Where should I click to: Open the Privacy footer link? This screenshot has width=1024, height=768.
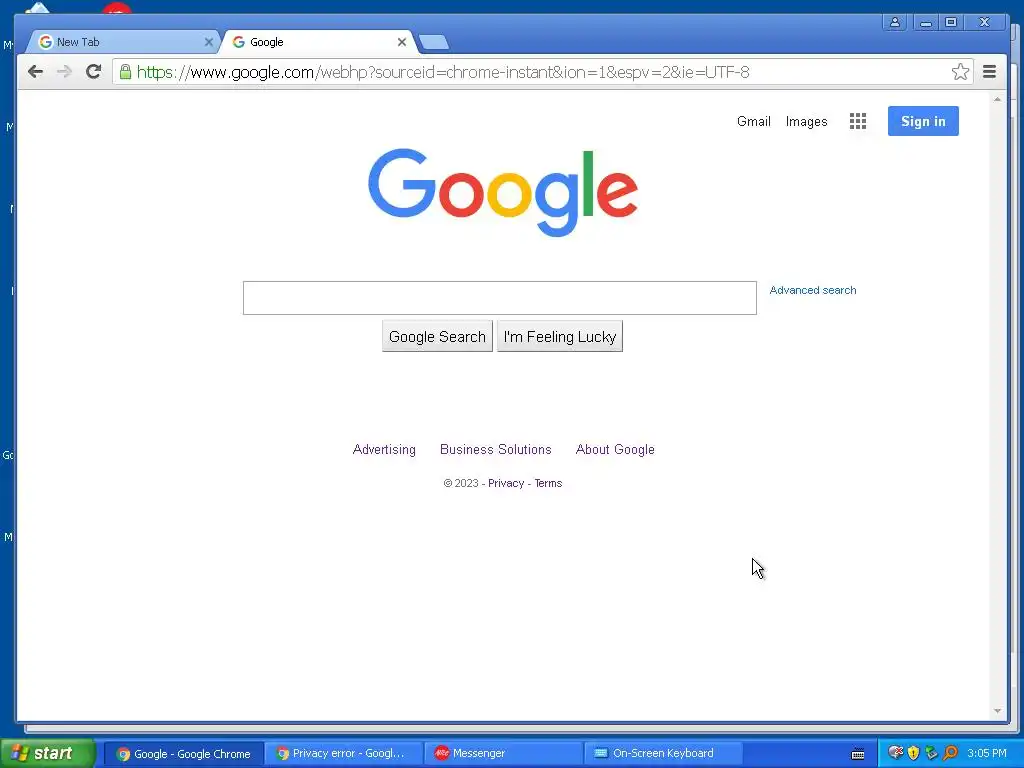pyautogui.click(x=506, y=483)
